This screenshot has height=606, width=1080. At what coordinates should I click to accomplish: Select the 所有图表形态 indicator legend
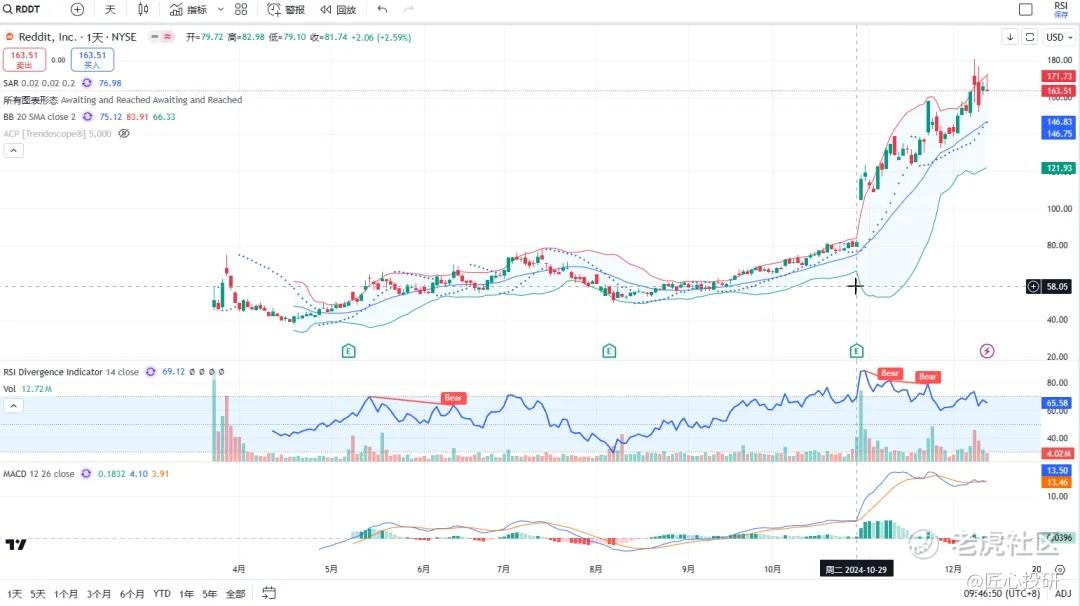(123, 100)
